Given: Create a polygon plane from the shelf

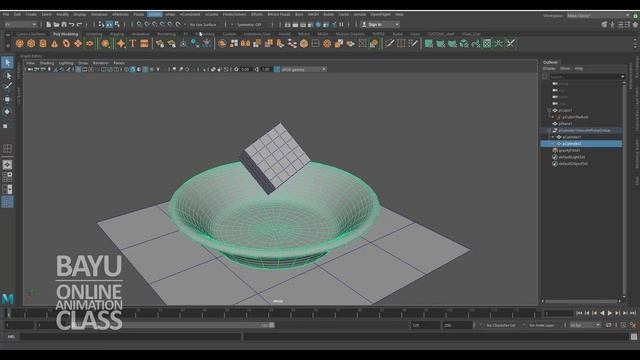Looking at the screenshot, I should (x=78, y=44).
